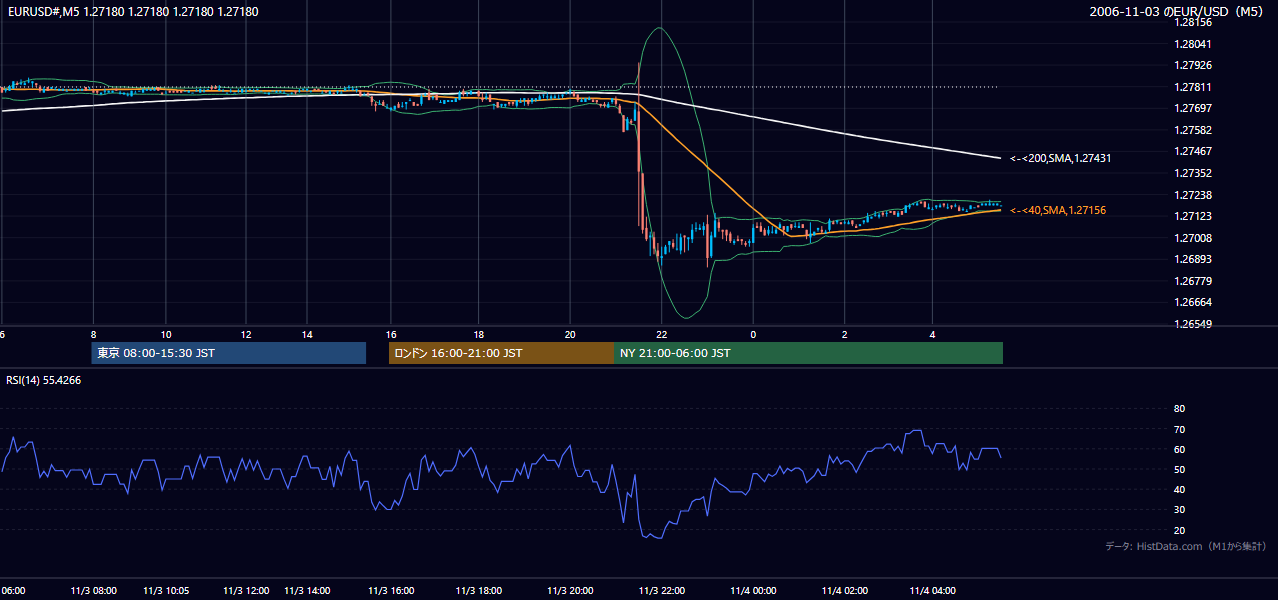Click hour label 22 under price chart
Screen dimensions: 1278x600
tap(661, 335)
